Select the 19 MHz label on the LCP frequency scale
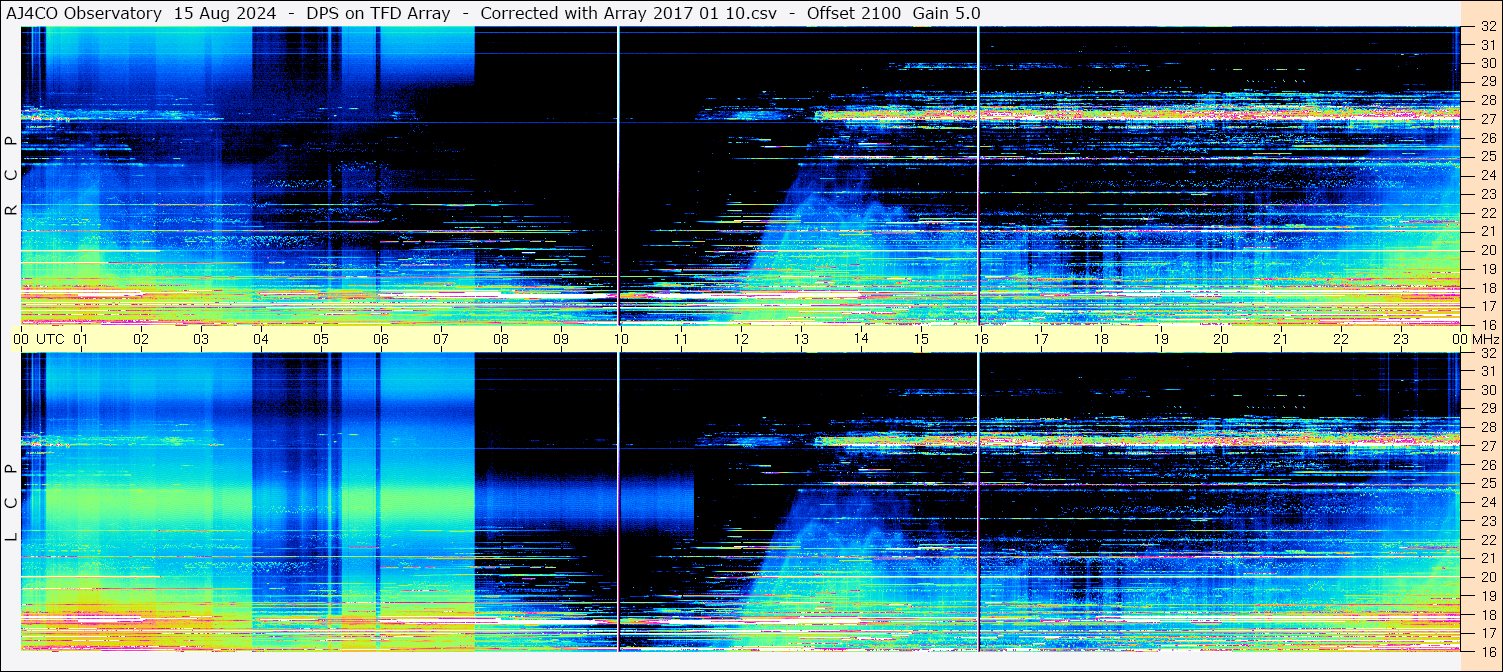1503x672 pixels. tap(1487, 596)
